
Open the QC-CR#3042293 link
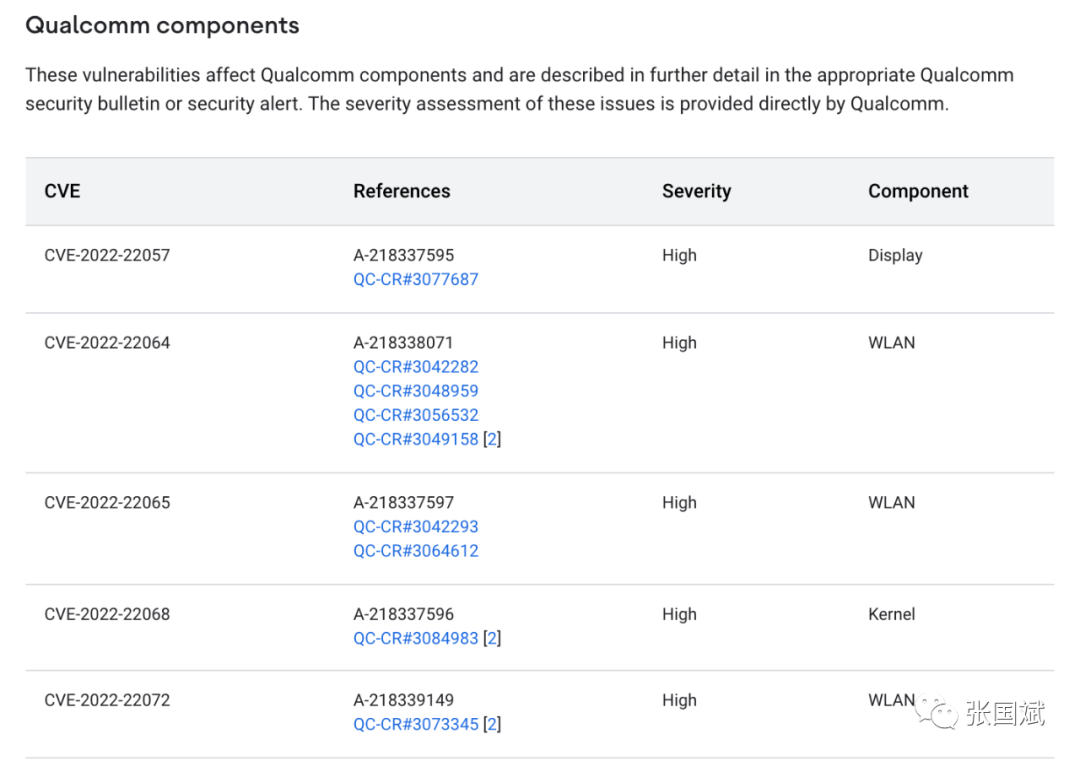(416, 527)
